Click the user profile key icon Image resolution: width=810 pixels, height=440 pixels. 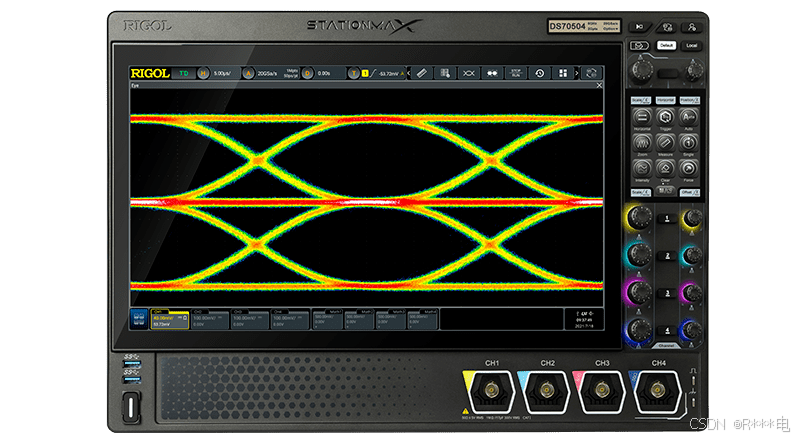point(692,27)
